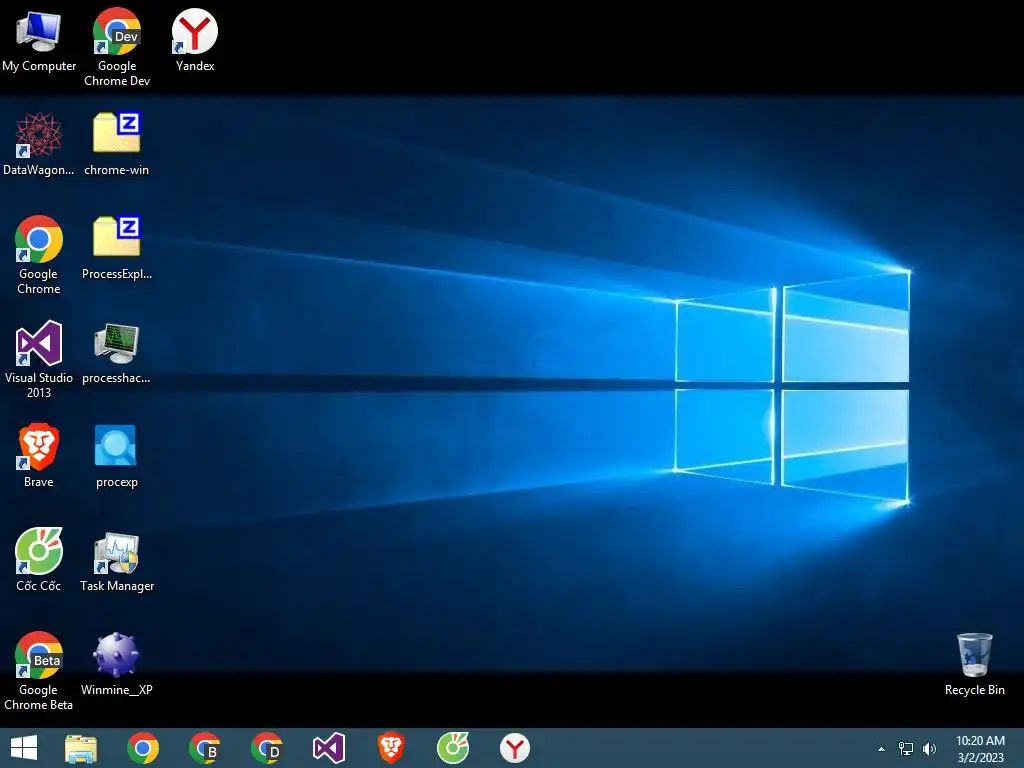The width and height of the screenshot is (1024, 768).
Task: Open the network status tray icon
Action: coord(906,749)
